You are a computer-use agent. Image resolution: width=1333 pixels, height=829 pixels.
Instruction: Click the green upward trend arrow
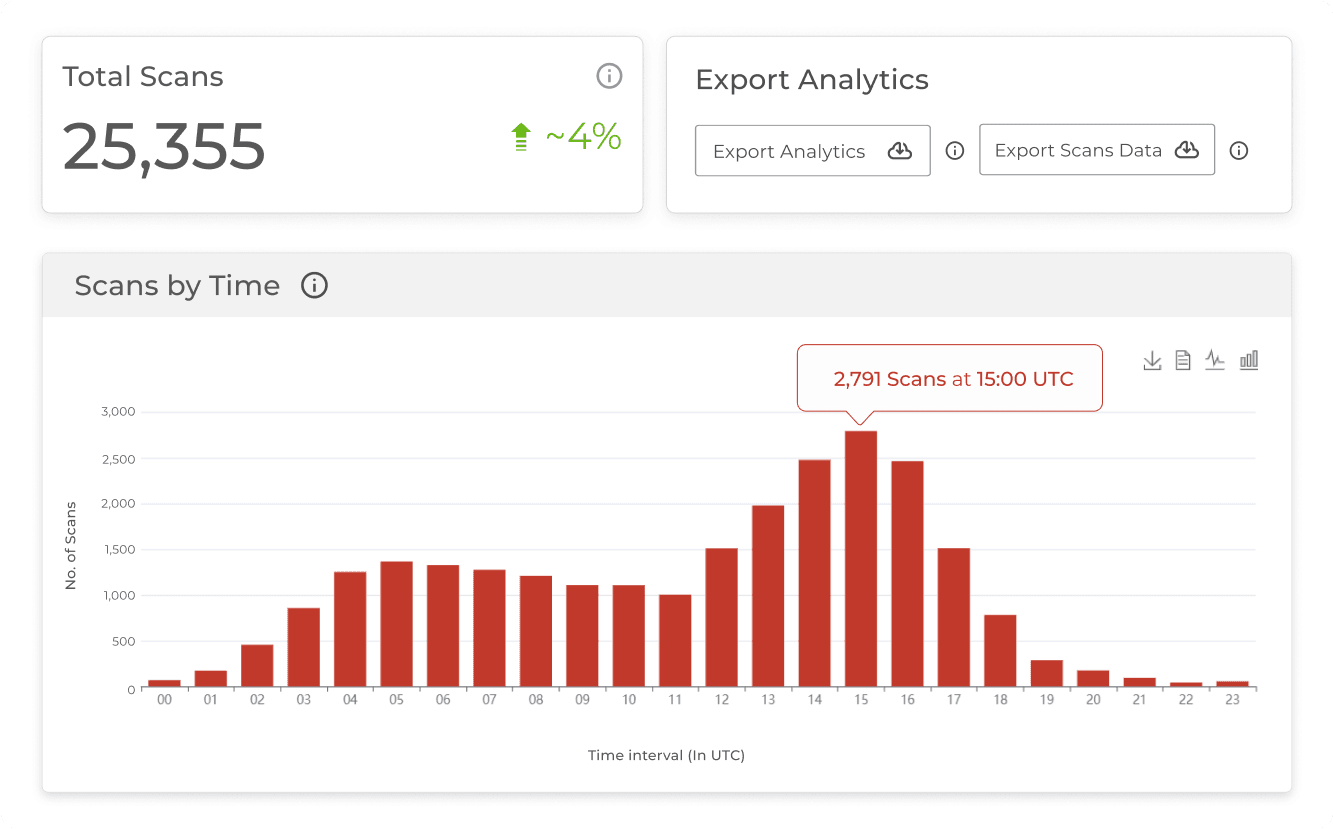click(520, 137)
